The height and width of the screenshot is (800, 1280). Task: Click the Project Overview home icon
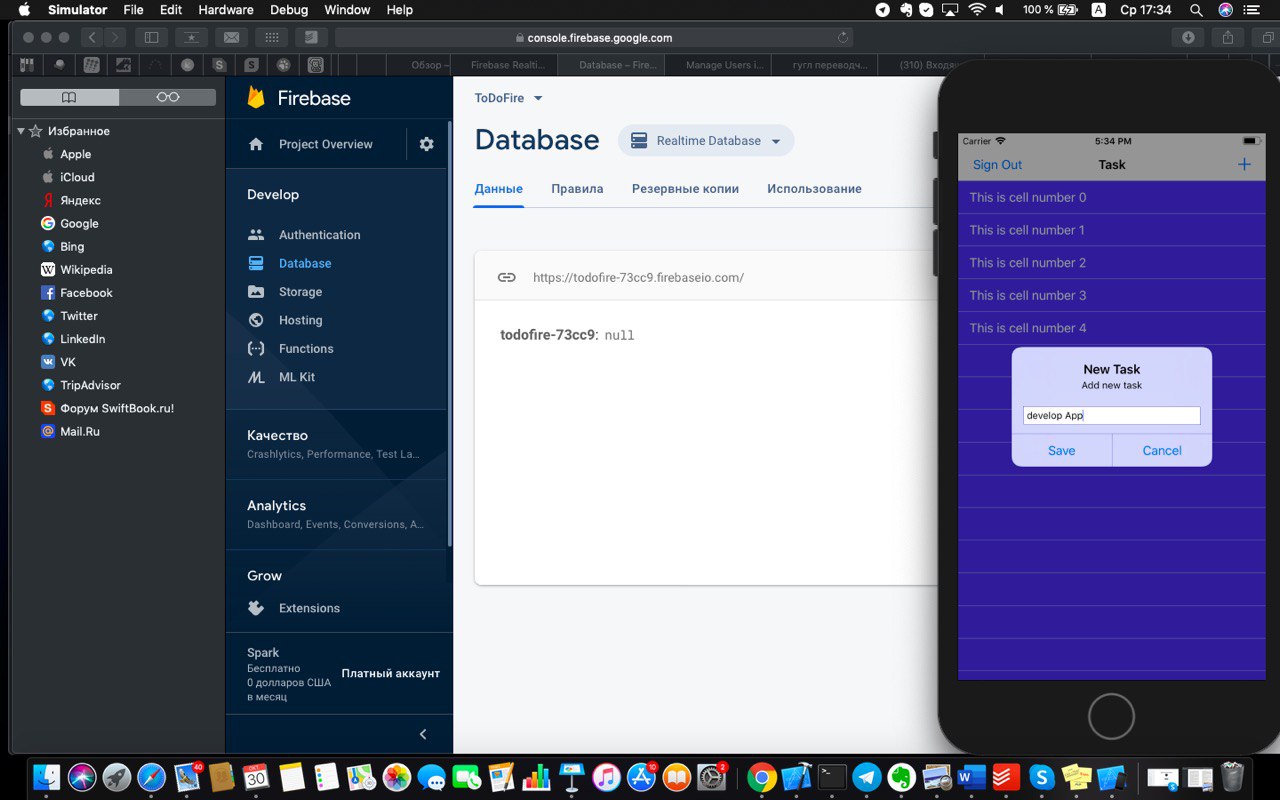coord(256,144)
